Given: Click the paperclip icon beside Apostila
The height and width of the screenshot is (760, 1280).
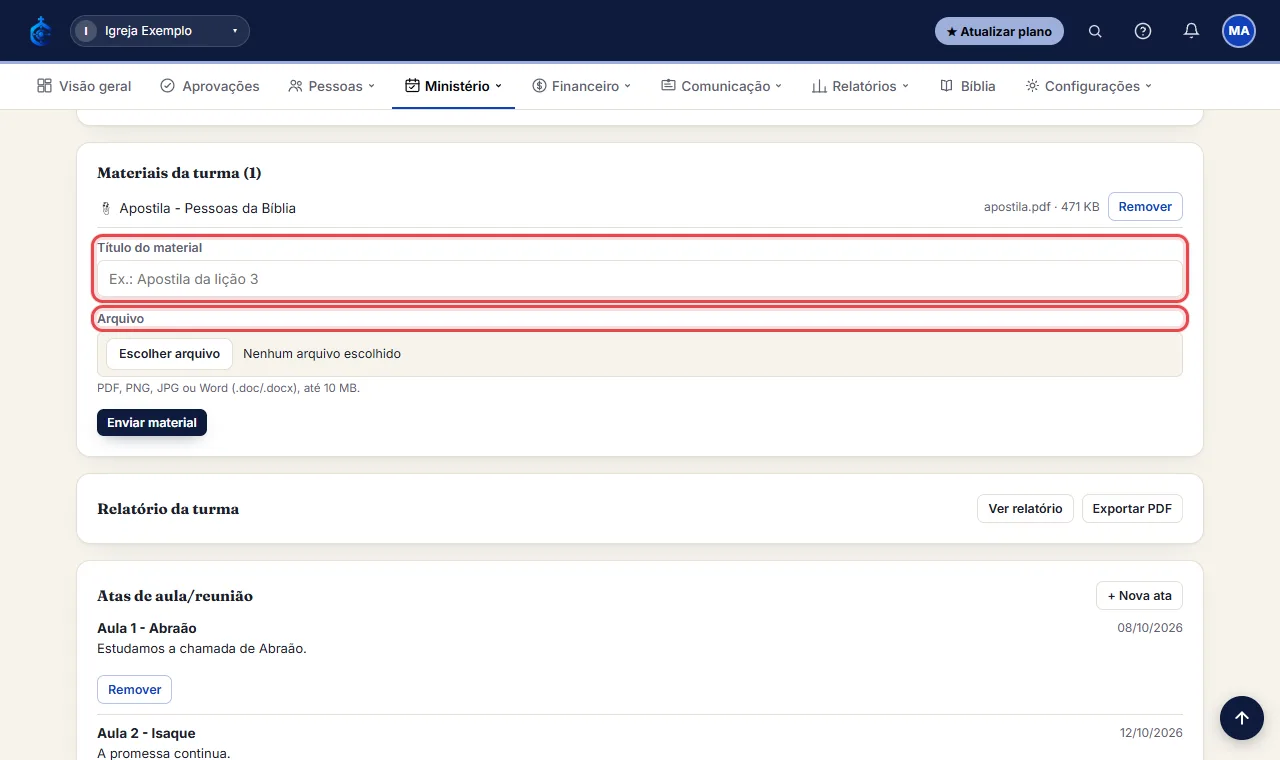Looking at the screenshot, I should [x=105, y=208].
